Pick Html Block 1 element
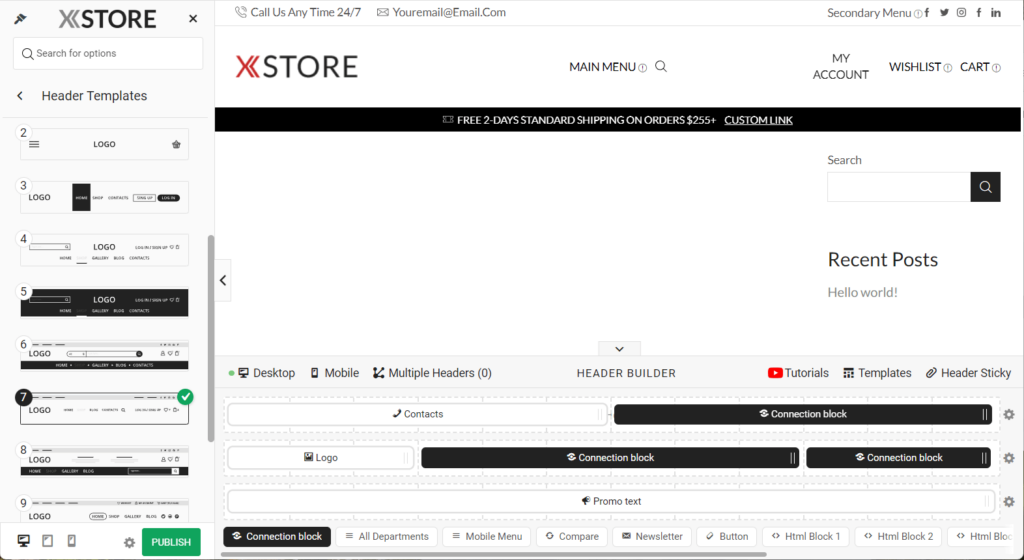 pyautogui.click(x=806, y=537)
